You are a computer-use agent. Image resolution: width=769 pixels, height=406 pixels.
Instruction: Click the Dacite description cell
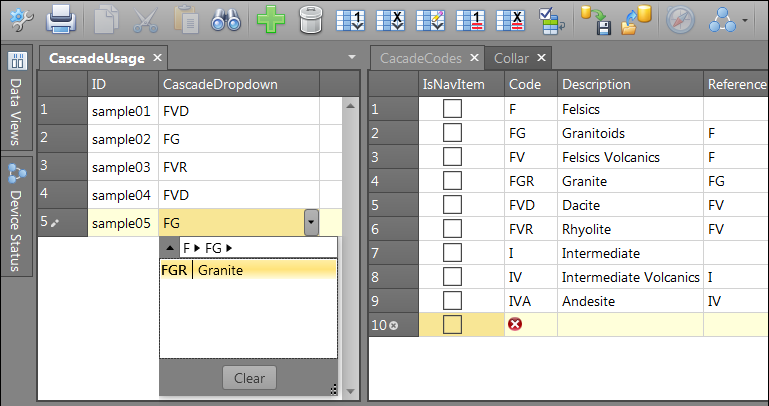pos(630,205)
